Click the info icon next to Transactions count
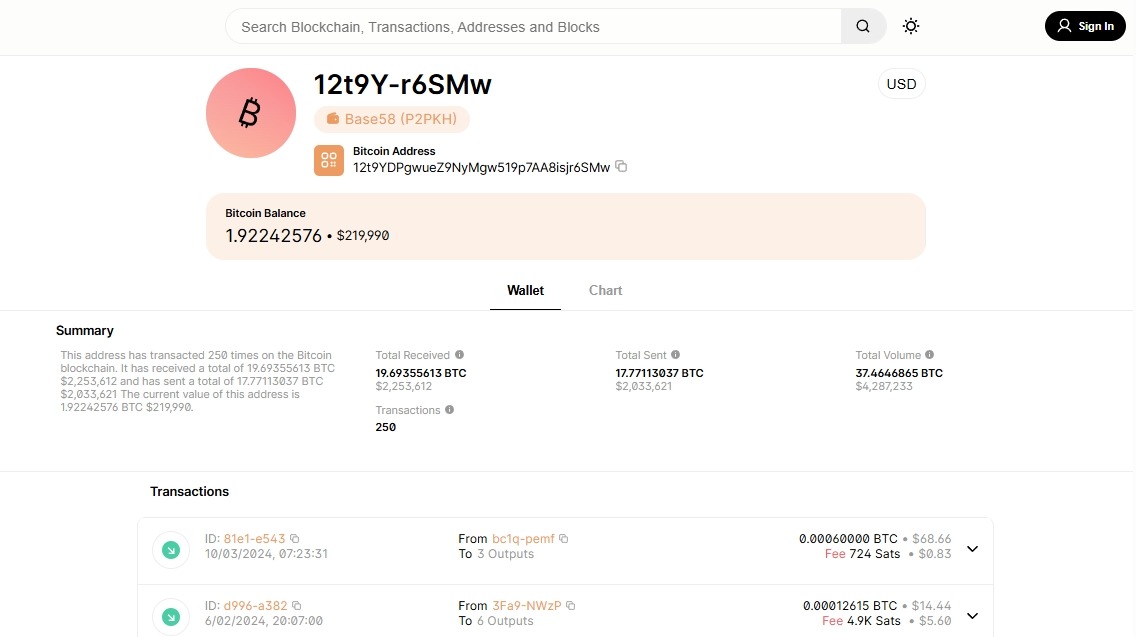Viewport: 1136px width, 637px height. 448,409
